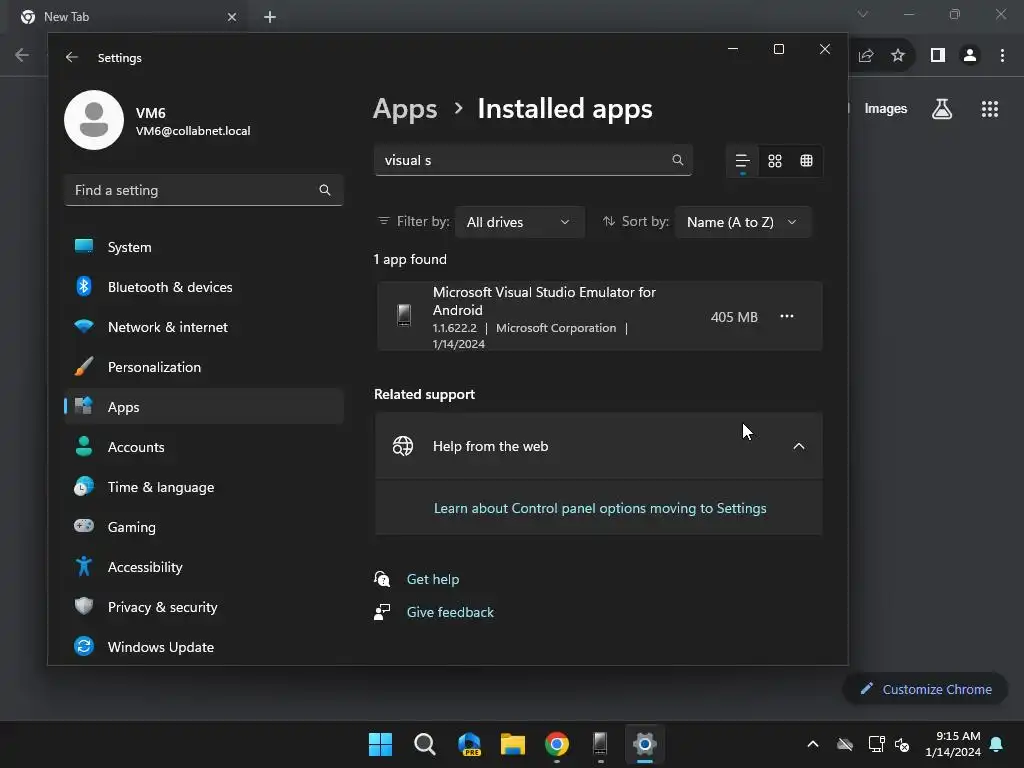
Task: Click the Give feedback icon
Action: click(x=382, y=612)
